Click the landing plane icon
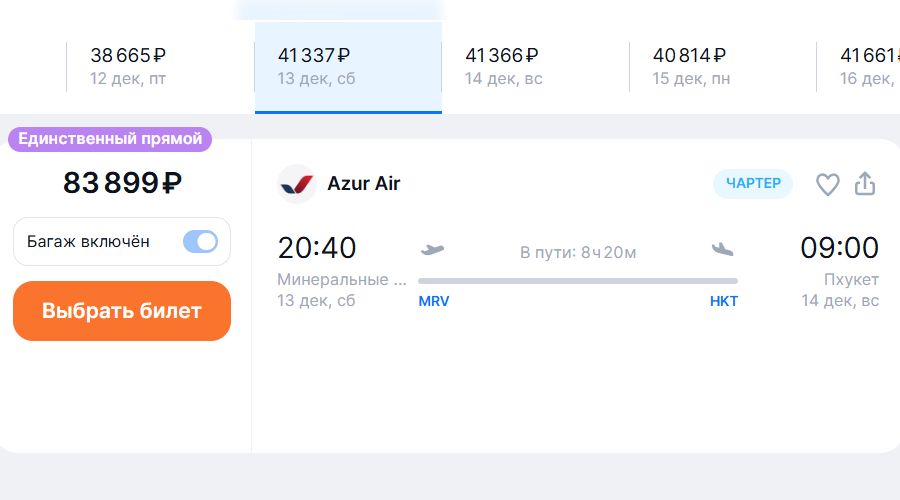 click(722, 249)
